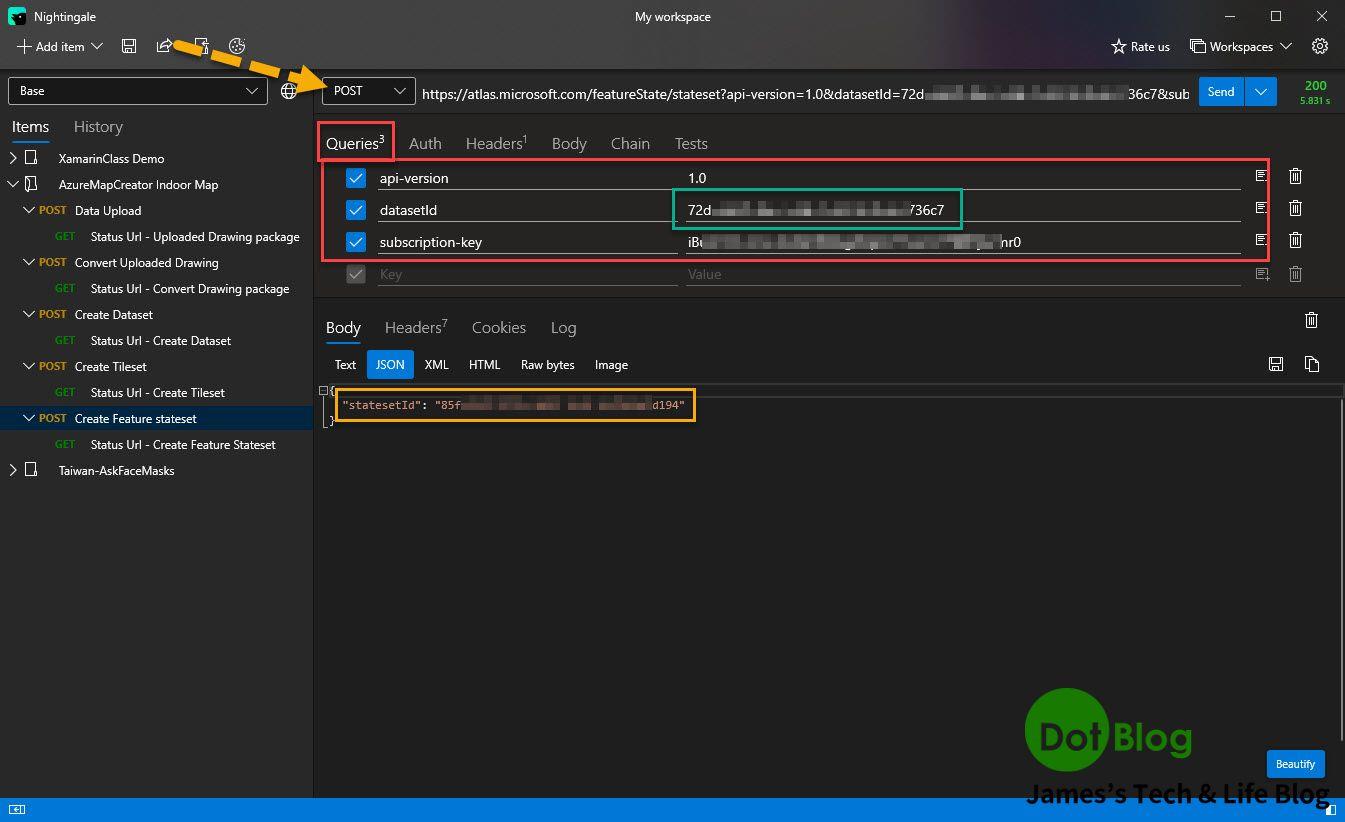
Task: Delete the datasetId query row
Action: 1295,208
